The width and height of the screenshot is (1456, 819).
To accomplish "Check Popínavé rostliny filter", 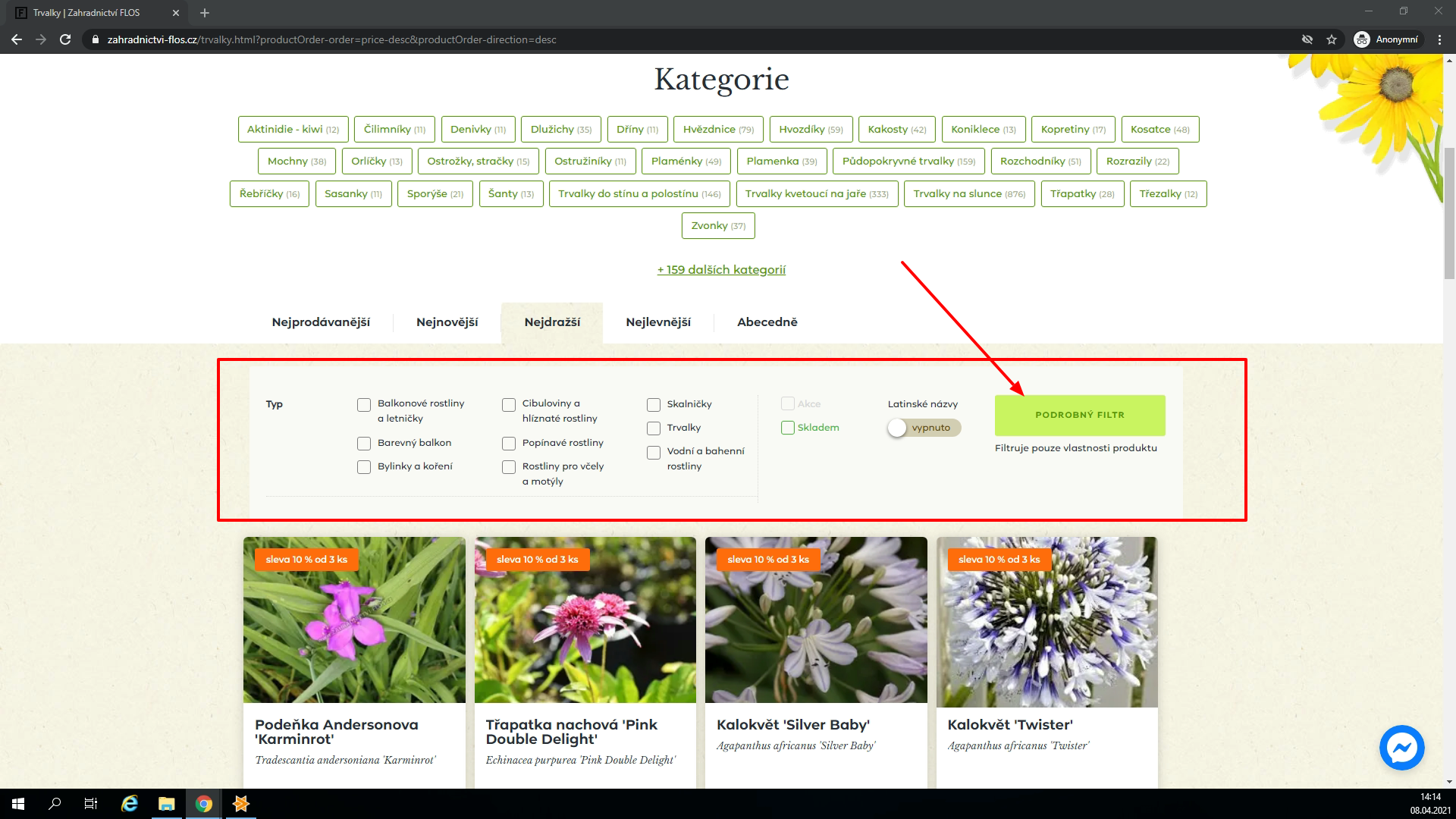I will [509, 444].
